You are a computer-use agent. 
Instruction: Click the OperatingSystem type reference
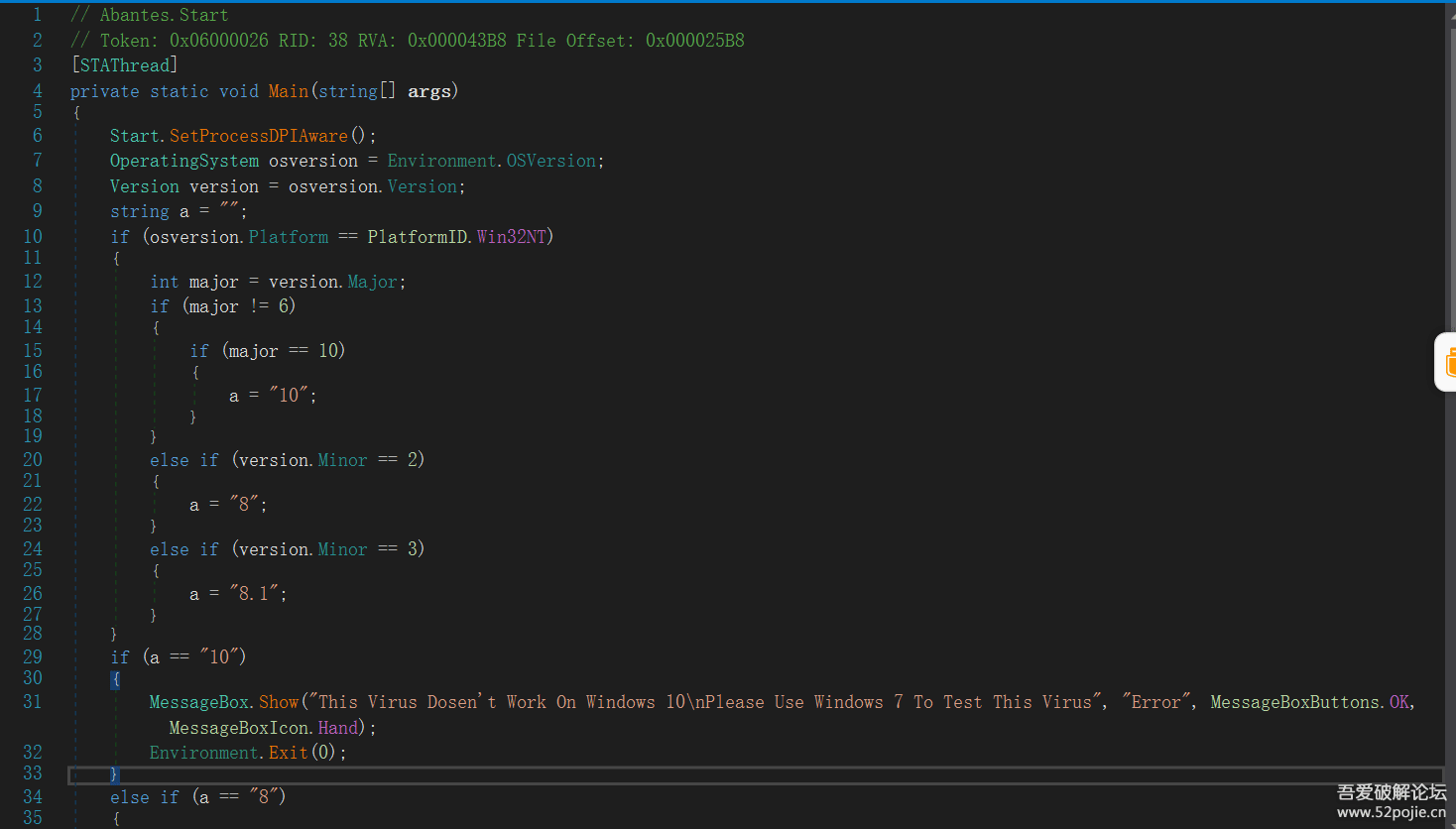click(183, 161)
